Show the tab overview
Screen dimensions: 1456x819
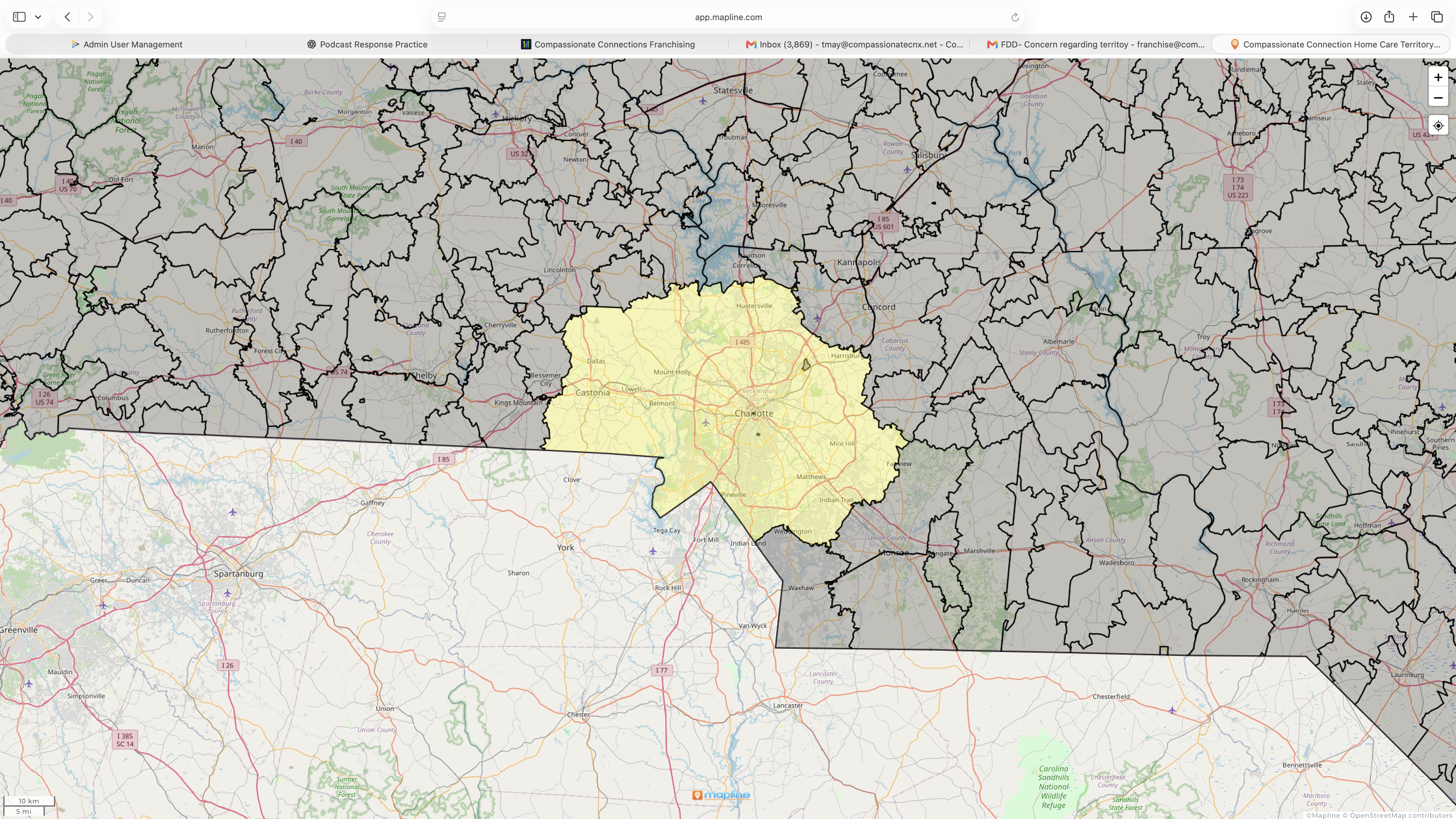tap(1437, 17)
